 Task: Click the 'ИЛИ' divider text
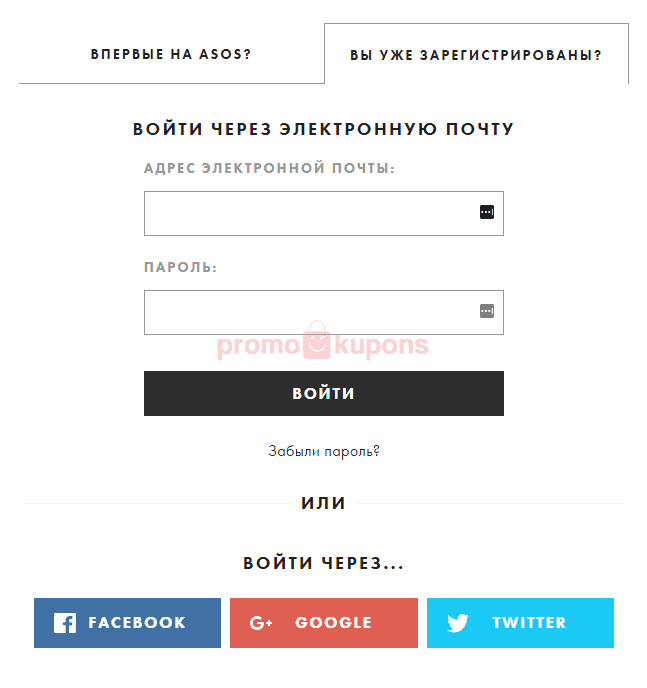[324, 503]
